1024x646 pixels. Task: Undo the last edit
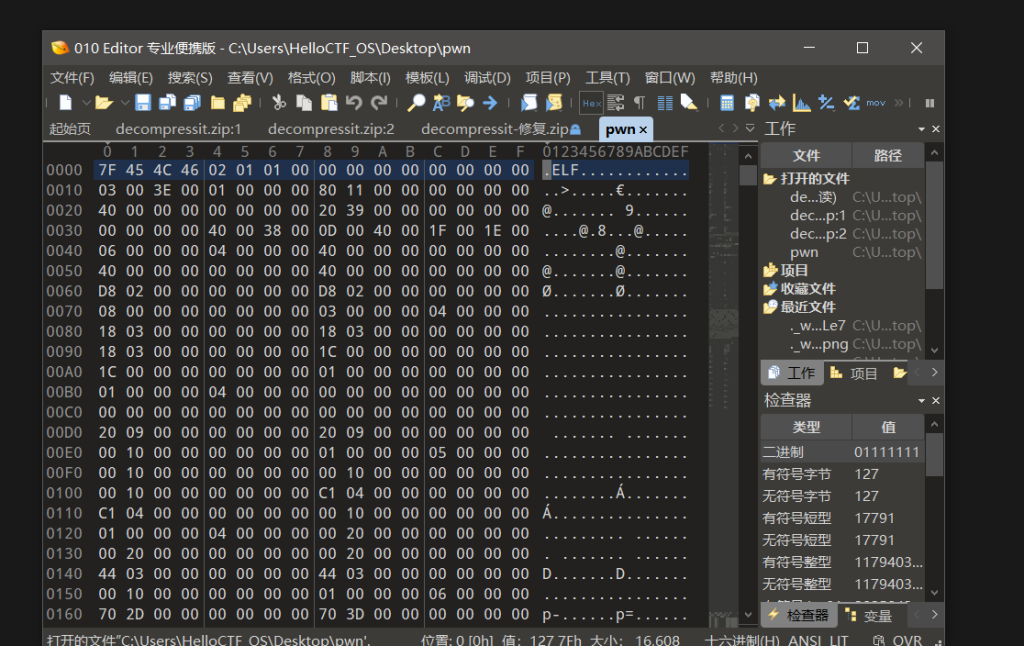(x=354, y=103)
